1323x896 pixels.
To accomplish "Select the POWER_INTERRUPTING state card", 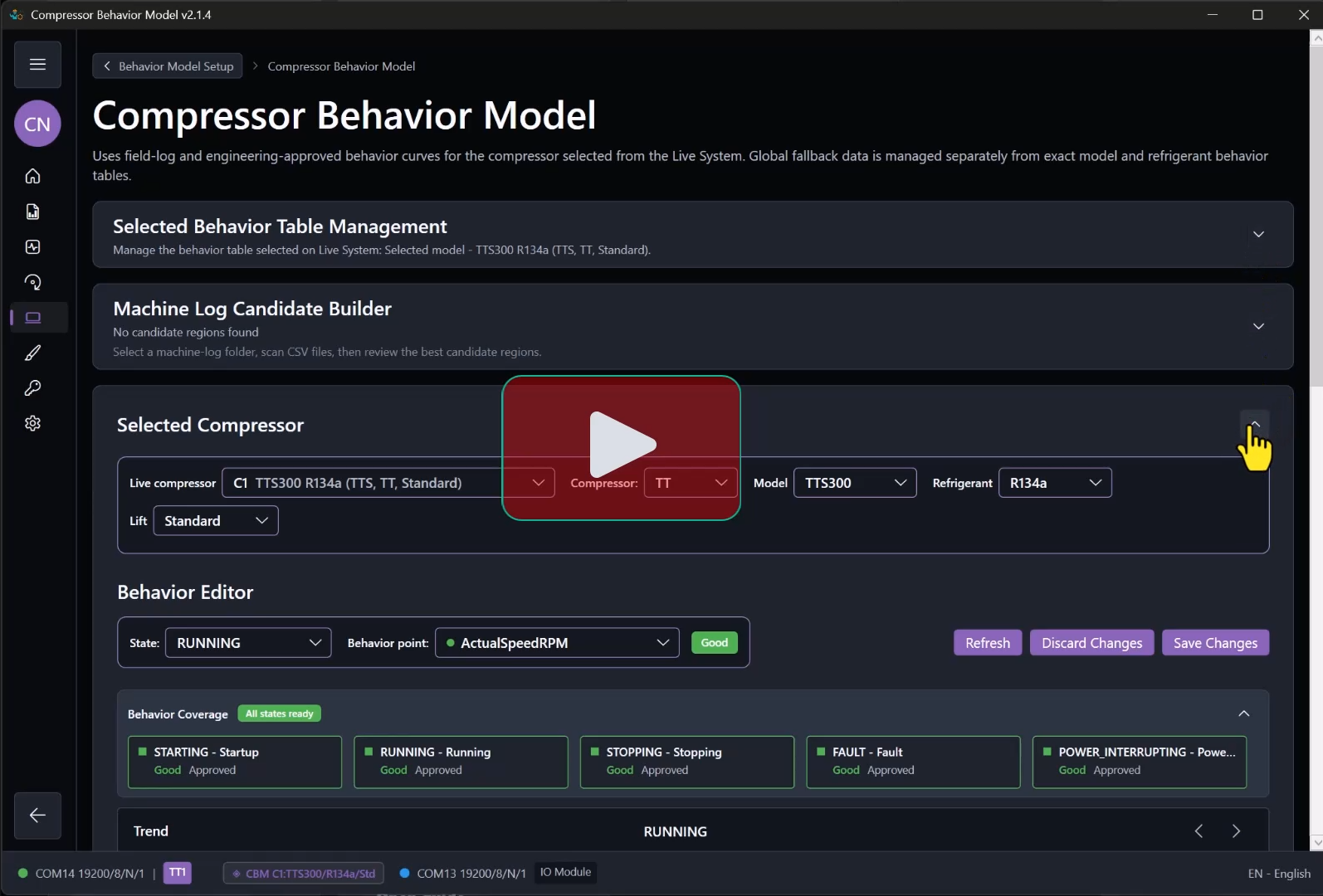I will pos(1140,762).
